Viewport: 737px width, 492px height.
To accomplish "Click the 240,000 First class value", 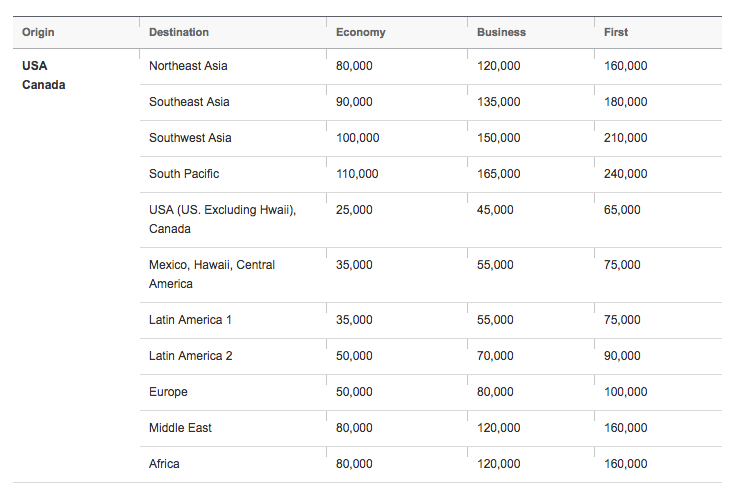I will (626, 174).
